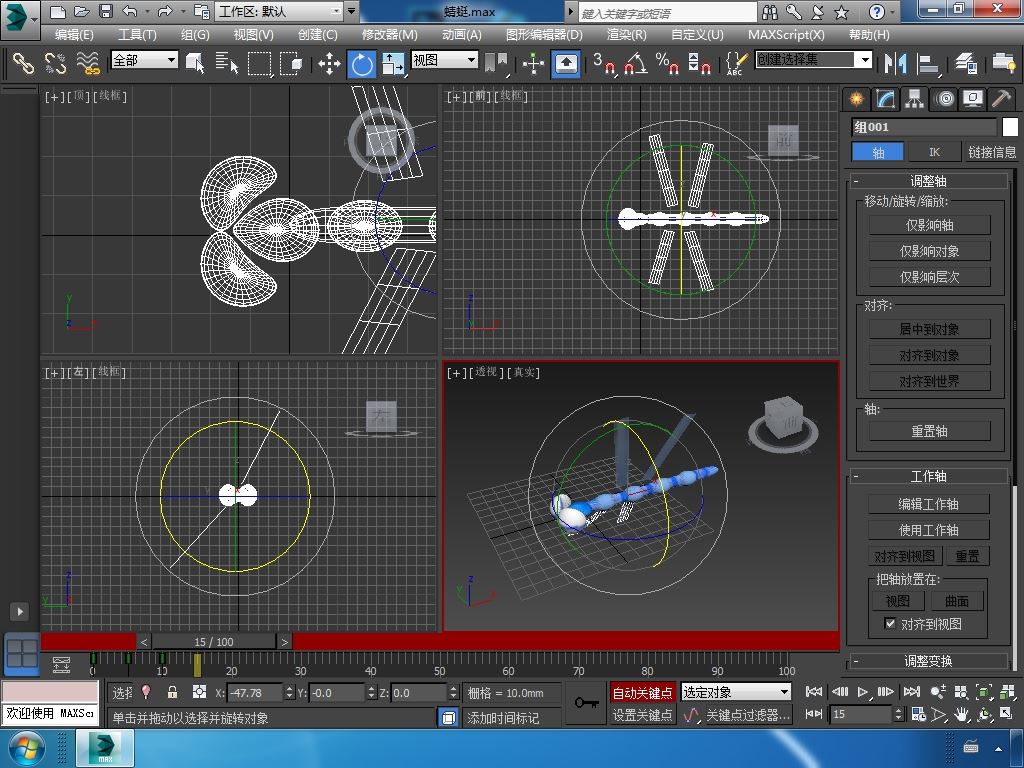Image resolution: width=1024 pixels, height=768 pixels.
Task: Collapse the 调整变换 rollout
Action: click(928, 661)
